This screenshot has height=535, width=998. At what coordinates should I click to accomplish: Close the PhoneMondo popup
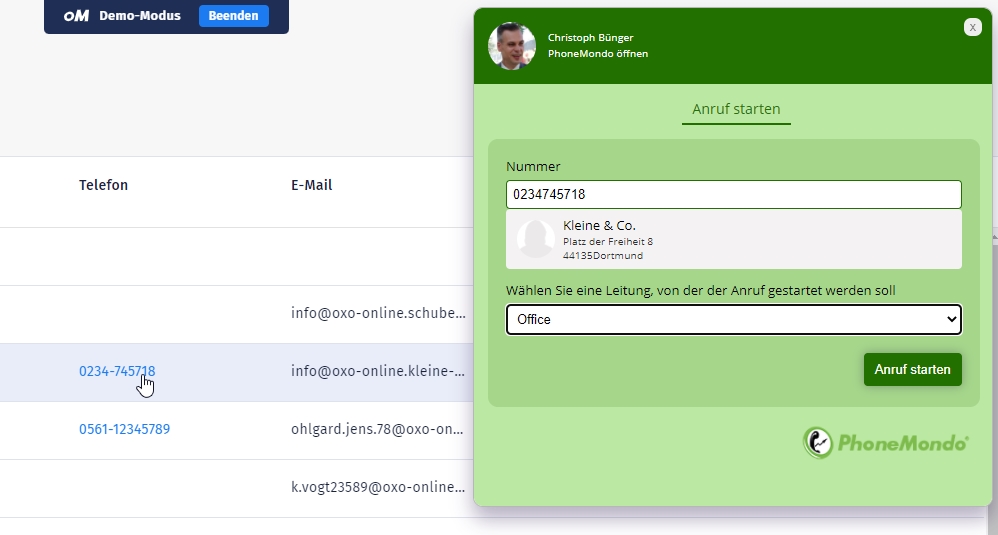point(972,28)
